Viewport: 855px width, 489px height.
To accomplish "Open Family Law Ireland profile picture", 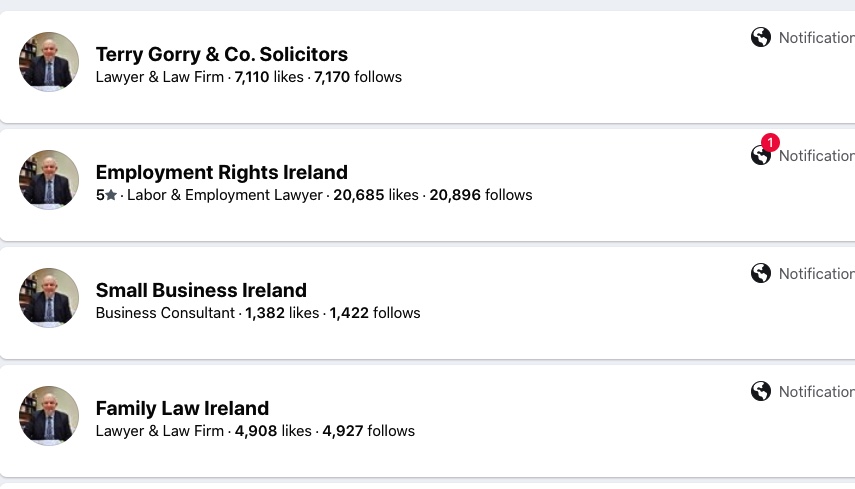I will (49, 415).
